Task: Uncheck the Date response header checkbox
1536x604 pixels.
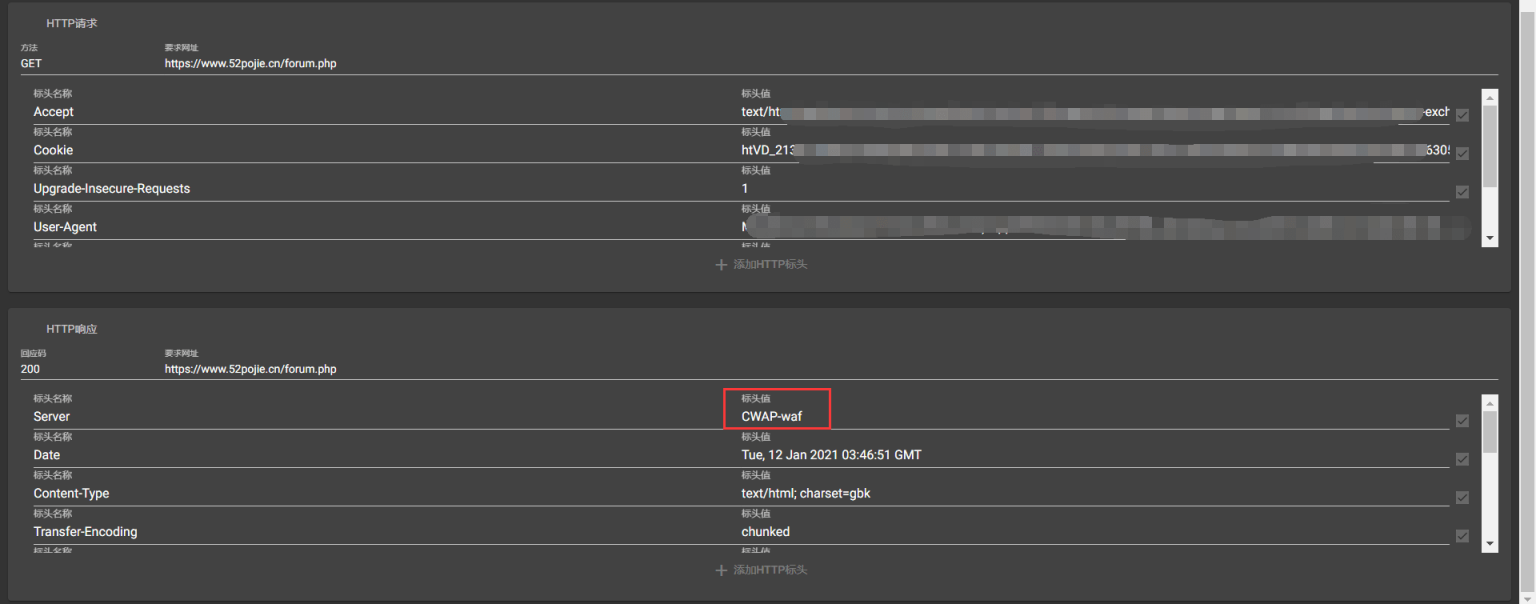Action: (x=1462, y=459)
